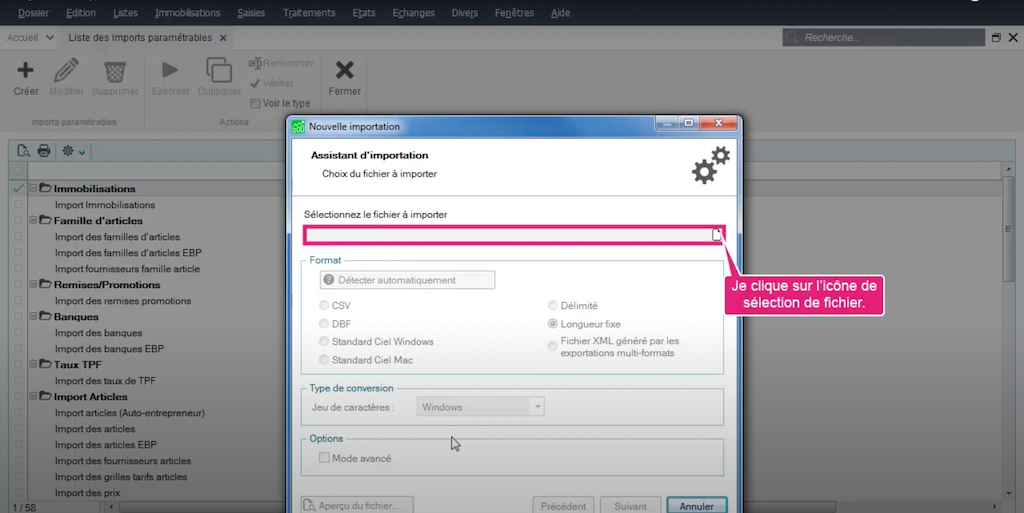The height and width of the screenshot is (513, 1024).
Task: Collapse the Remises/Promotions tree group
Action: pos(33,284)
